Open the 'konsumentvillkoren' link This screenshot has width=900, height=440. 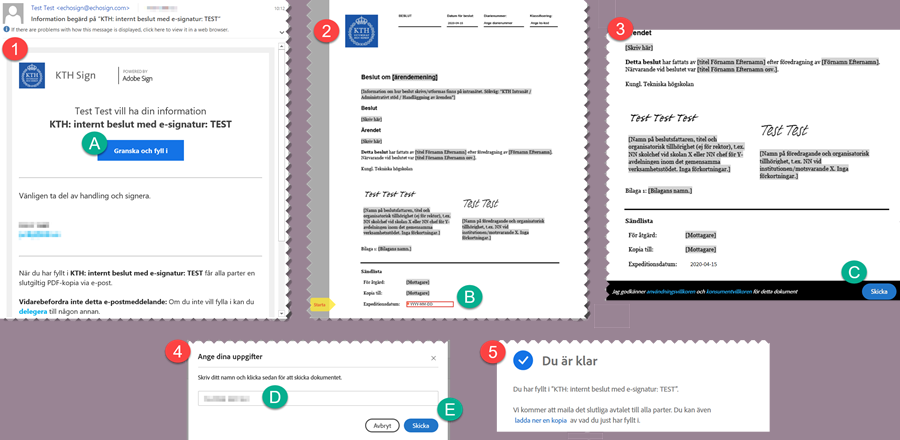pos(728,292)
